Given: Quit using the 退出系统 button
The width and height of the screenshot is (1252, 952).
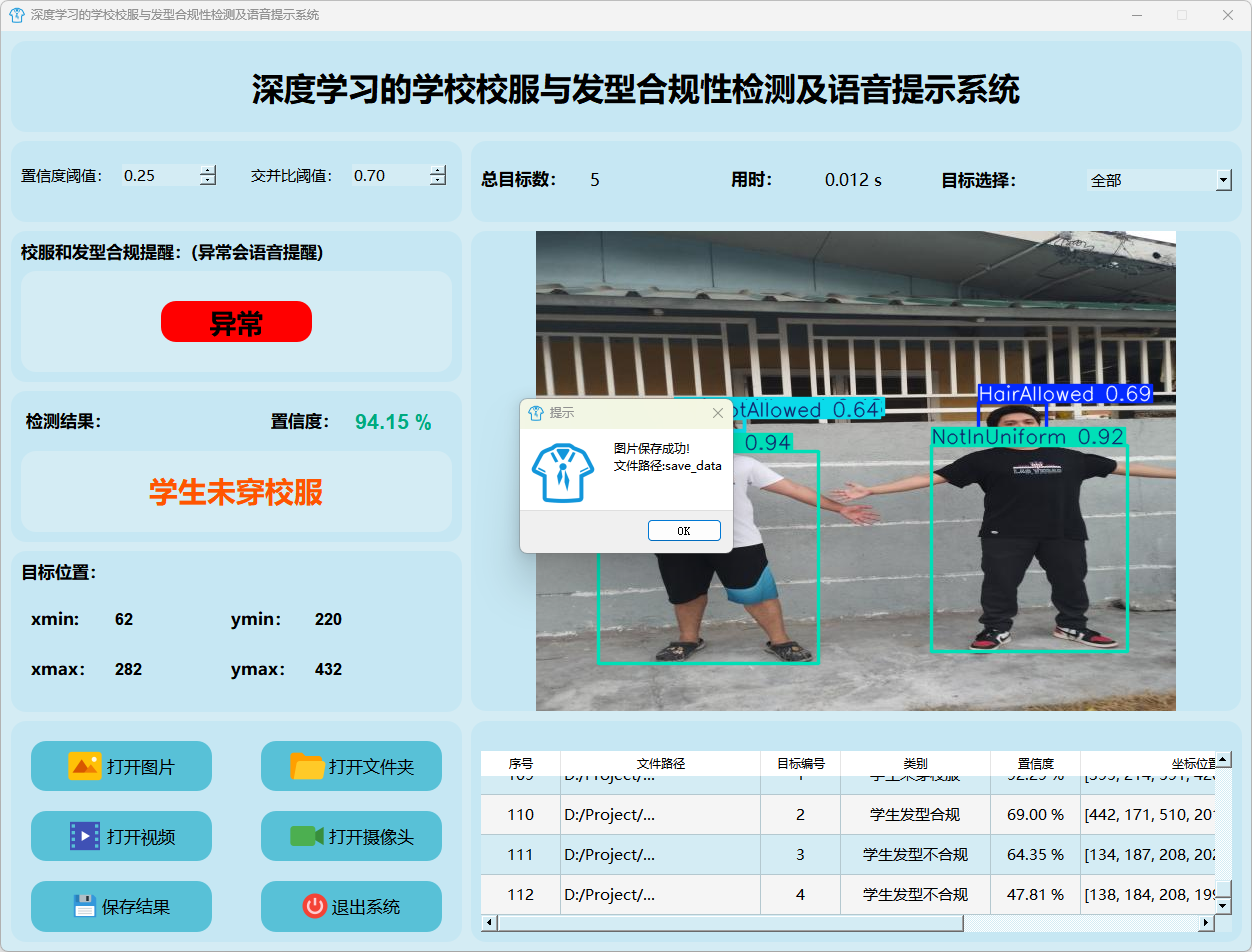Looking at the screenshot, I should [x=351, y=906].
